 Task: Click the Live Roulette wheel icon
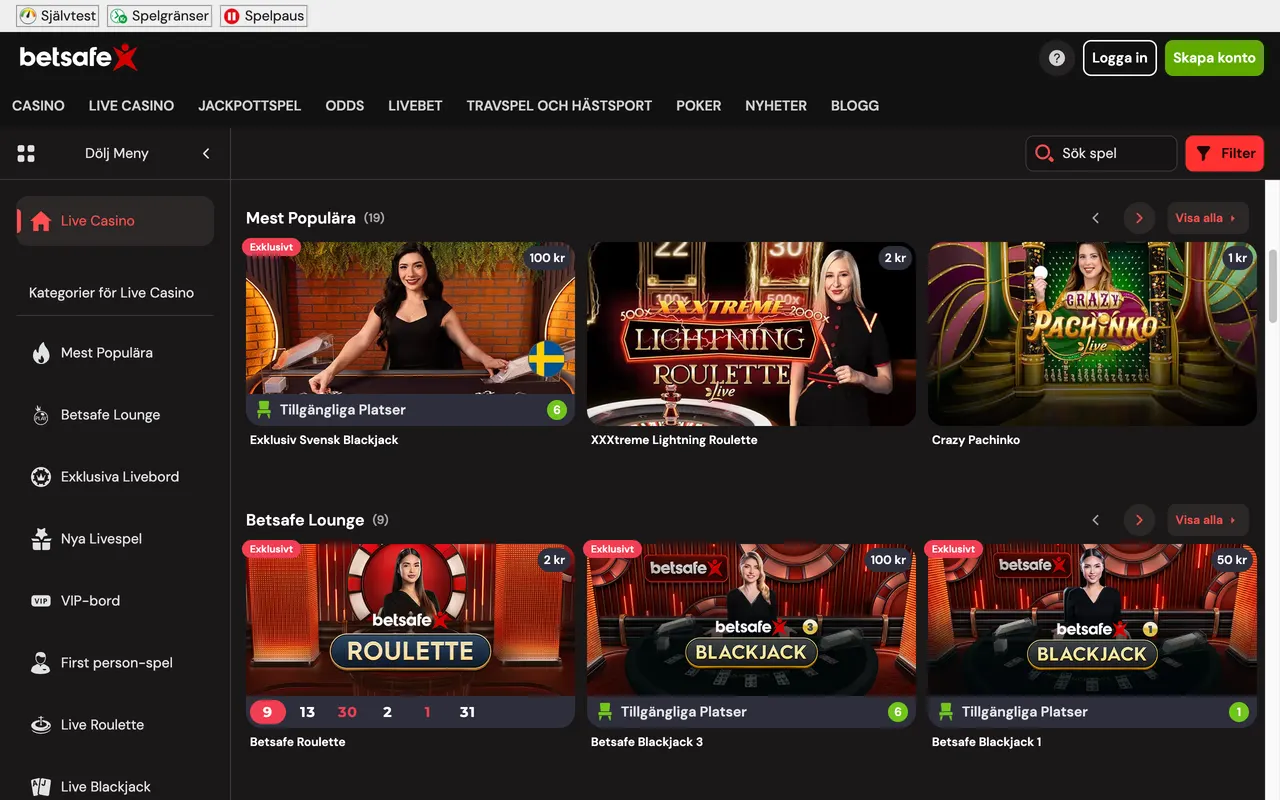tap(41, 725)
